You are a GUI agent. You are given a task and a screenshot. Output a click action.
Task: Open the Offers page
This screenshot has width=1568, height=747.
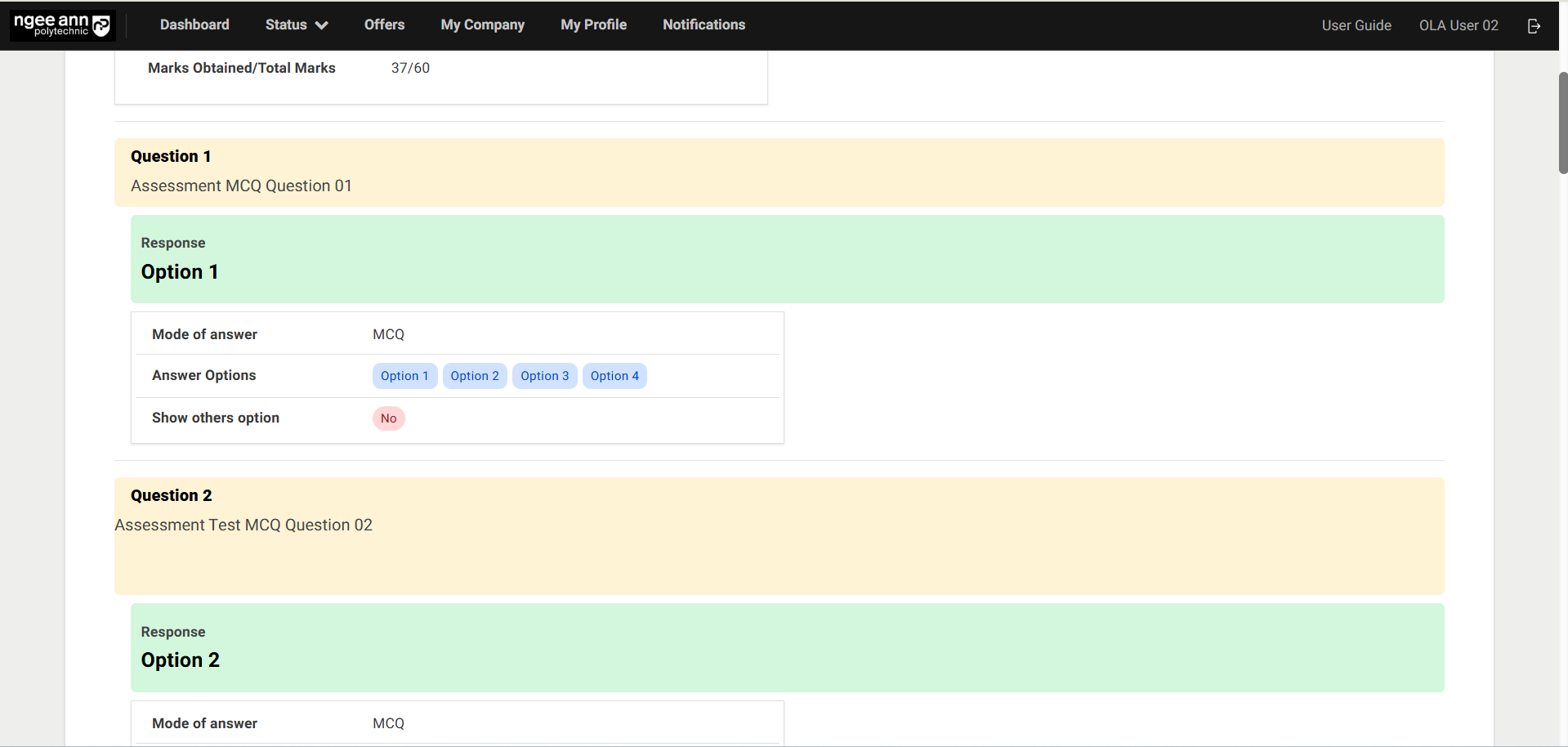click(x=384, y=25)
